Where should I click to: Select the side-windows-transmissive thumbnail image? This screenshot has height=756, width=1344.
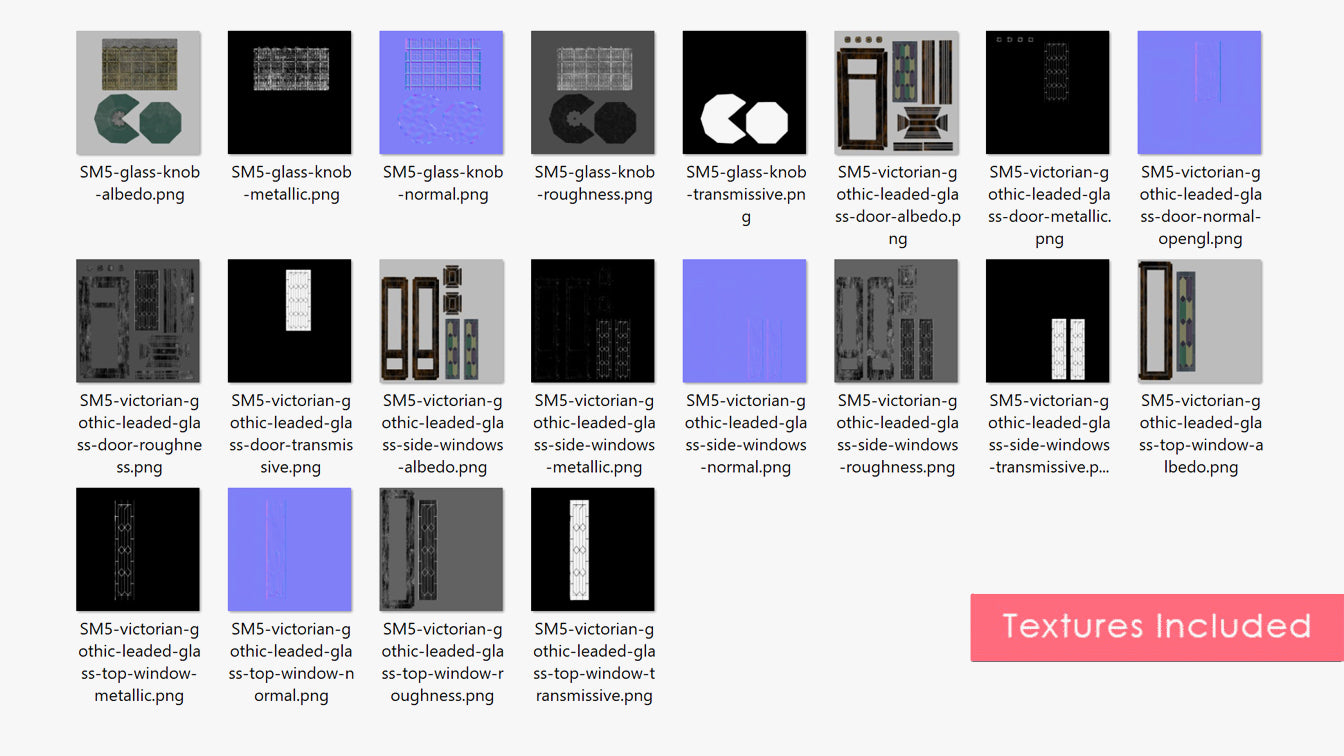click(1048, 321)
